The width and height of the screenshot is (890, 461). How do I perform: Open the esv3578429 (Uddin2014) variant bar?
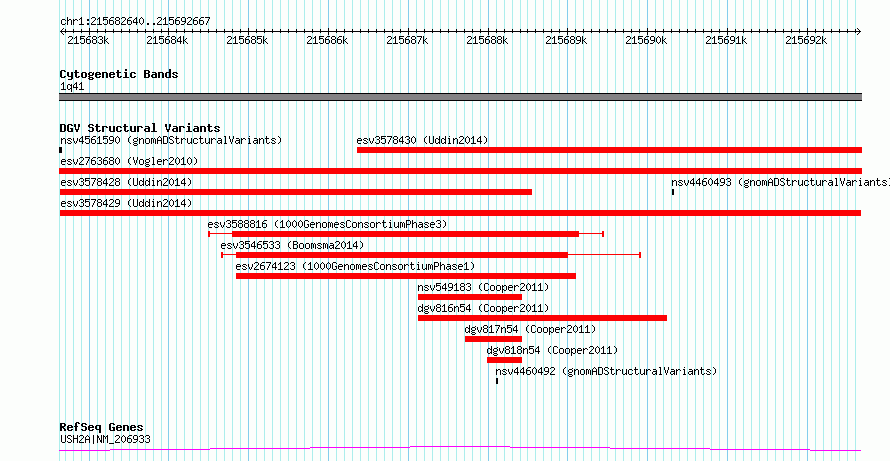click(x=460, y=213)
